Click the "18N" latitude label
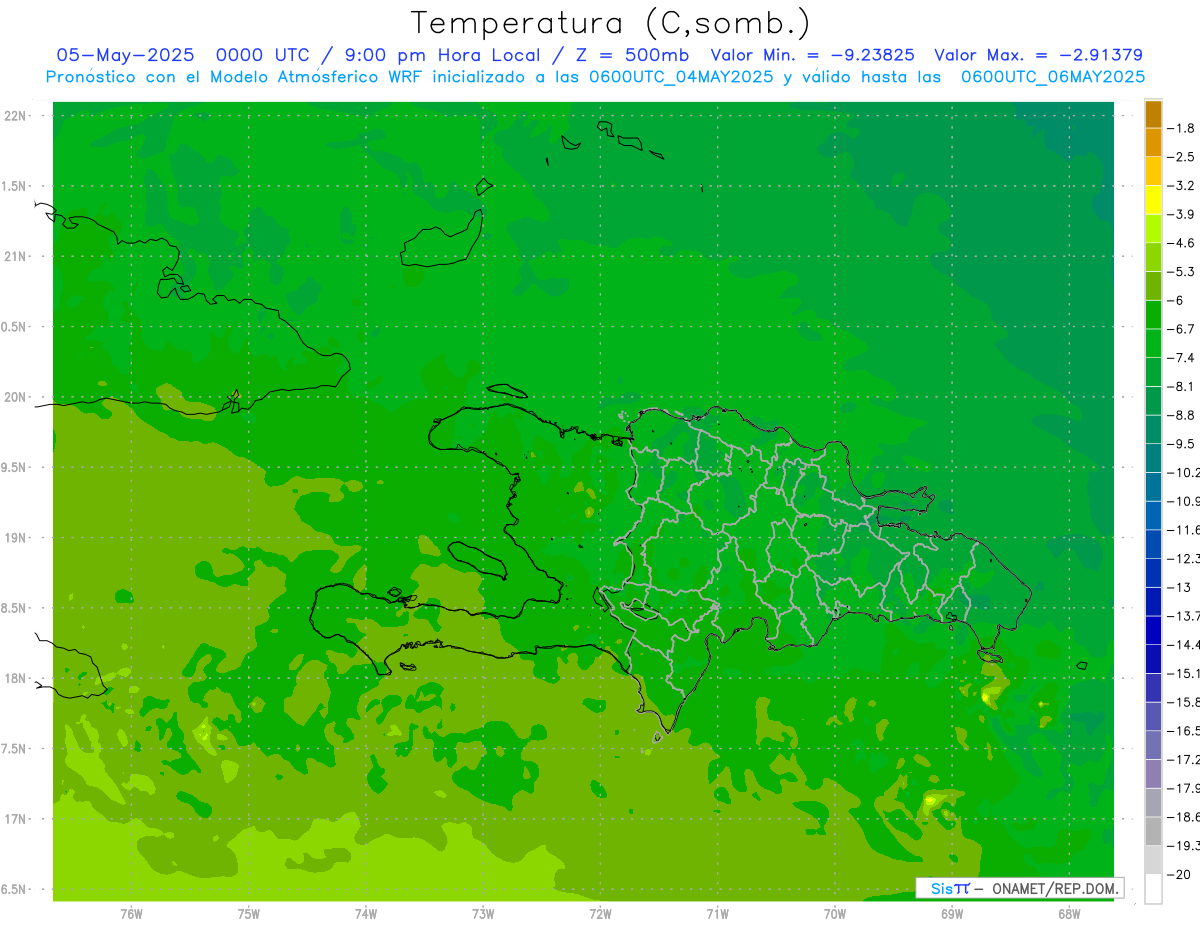Viewport: 1200px width, 927px height. click(16, 678)
